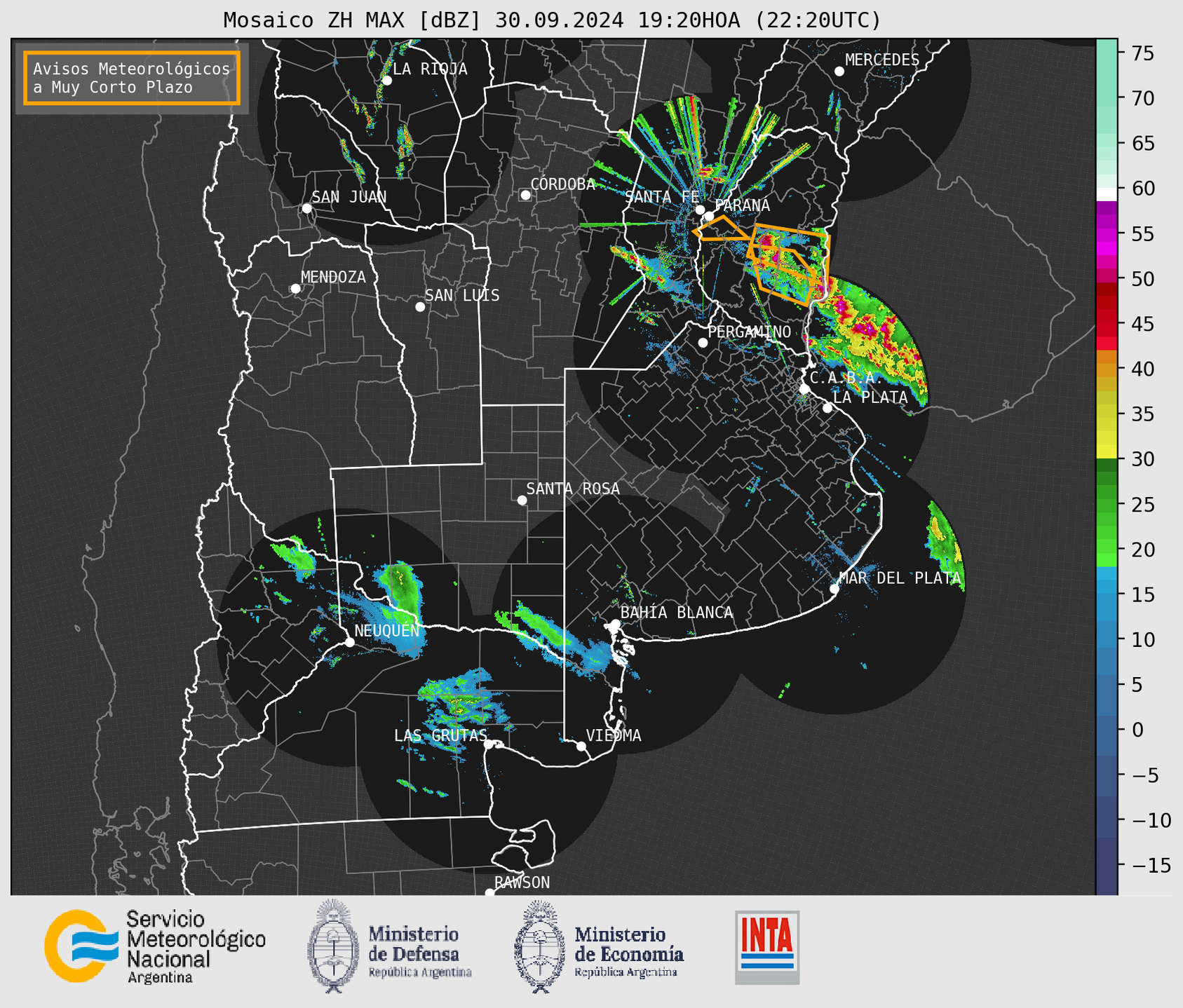
Task: Click the SAN LUIS city marker dot
Action: (420, 307)
